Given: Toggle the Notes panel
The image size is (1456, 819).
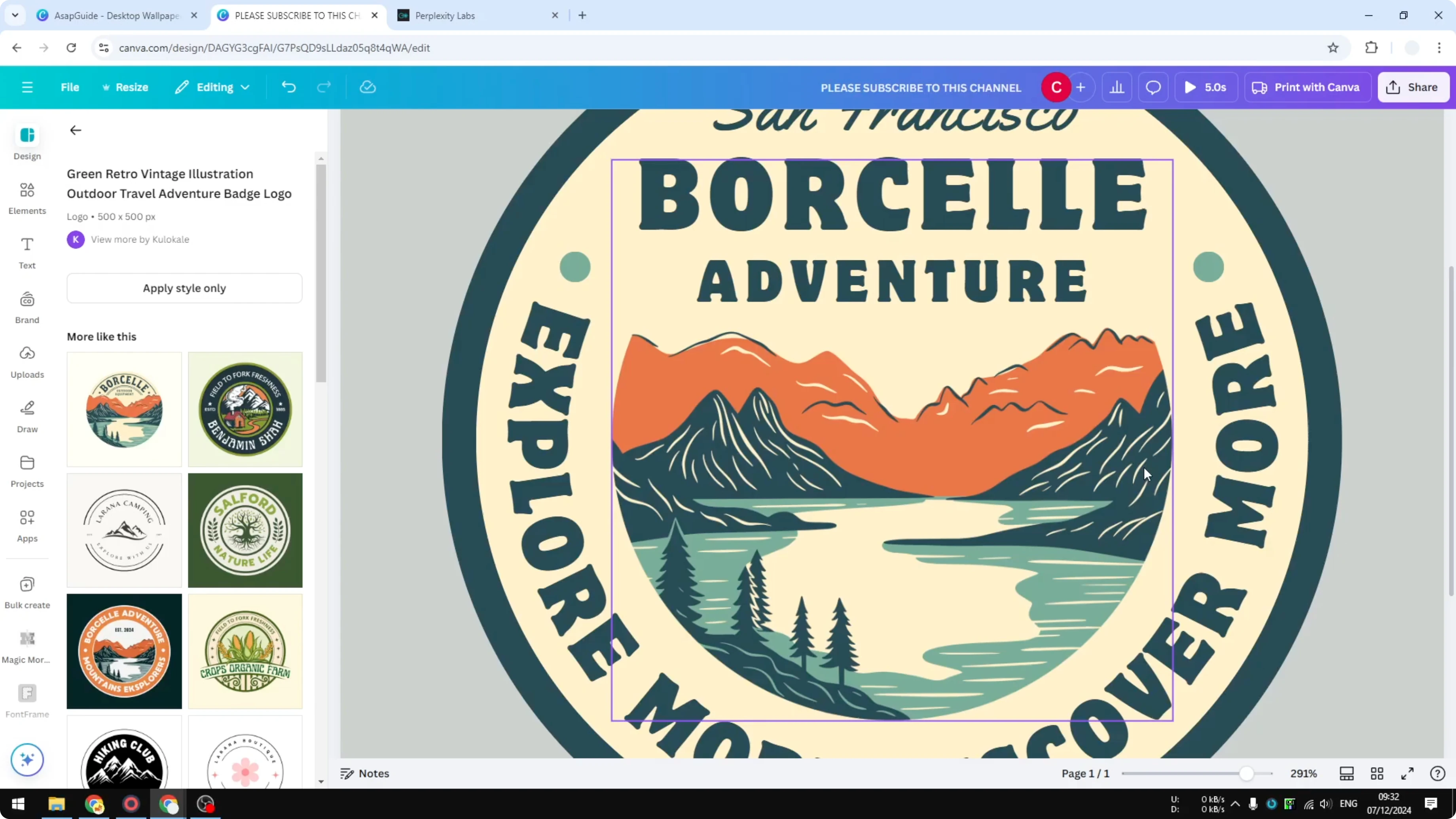Looking at the screenshot, I should click(x=364, y=773).
